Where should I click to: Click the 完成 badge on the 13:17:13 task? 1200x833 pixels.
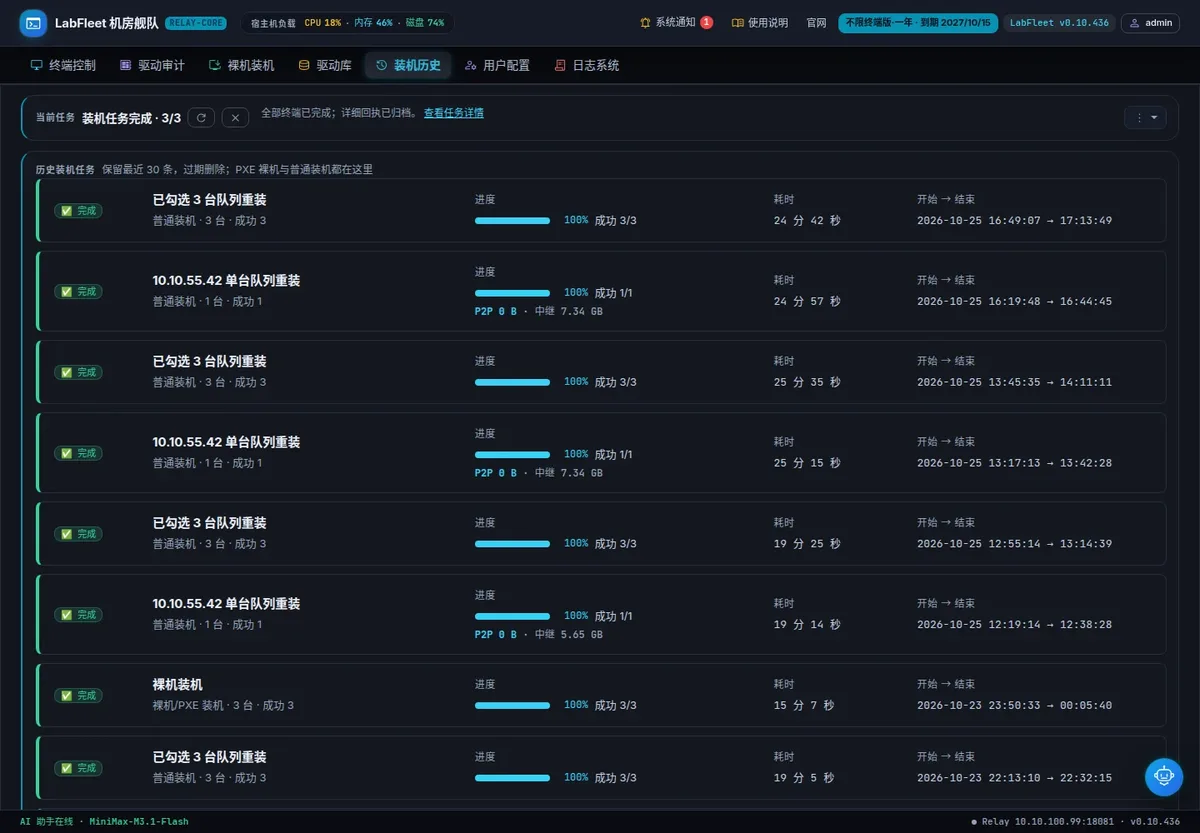pyautogui.click(x=78, y=453)
